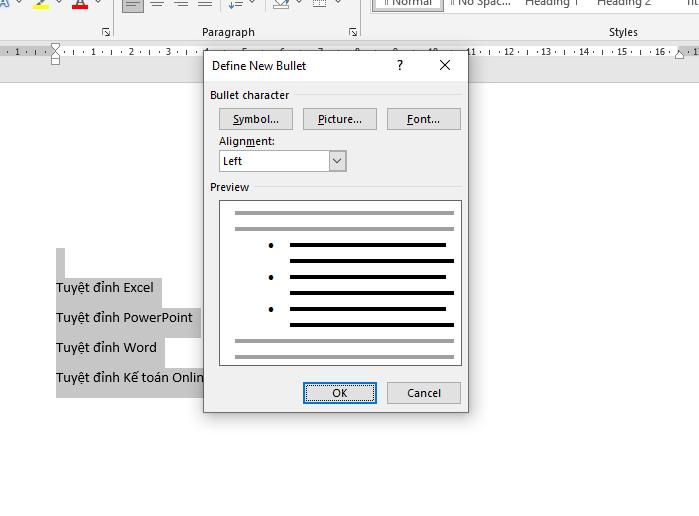Click the Alignment: label
Viewport: 699px width, 516px height.
click(247, 141)
